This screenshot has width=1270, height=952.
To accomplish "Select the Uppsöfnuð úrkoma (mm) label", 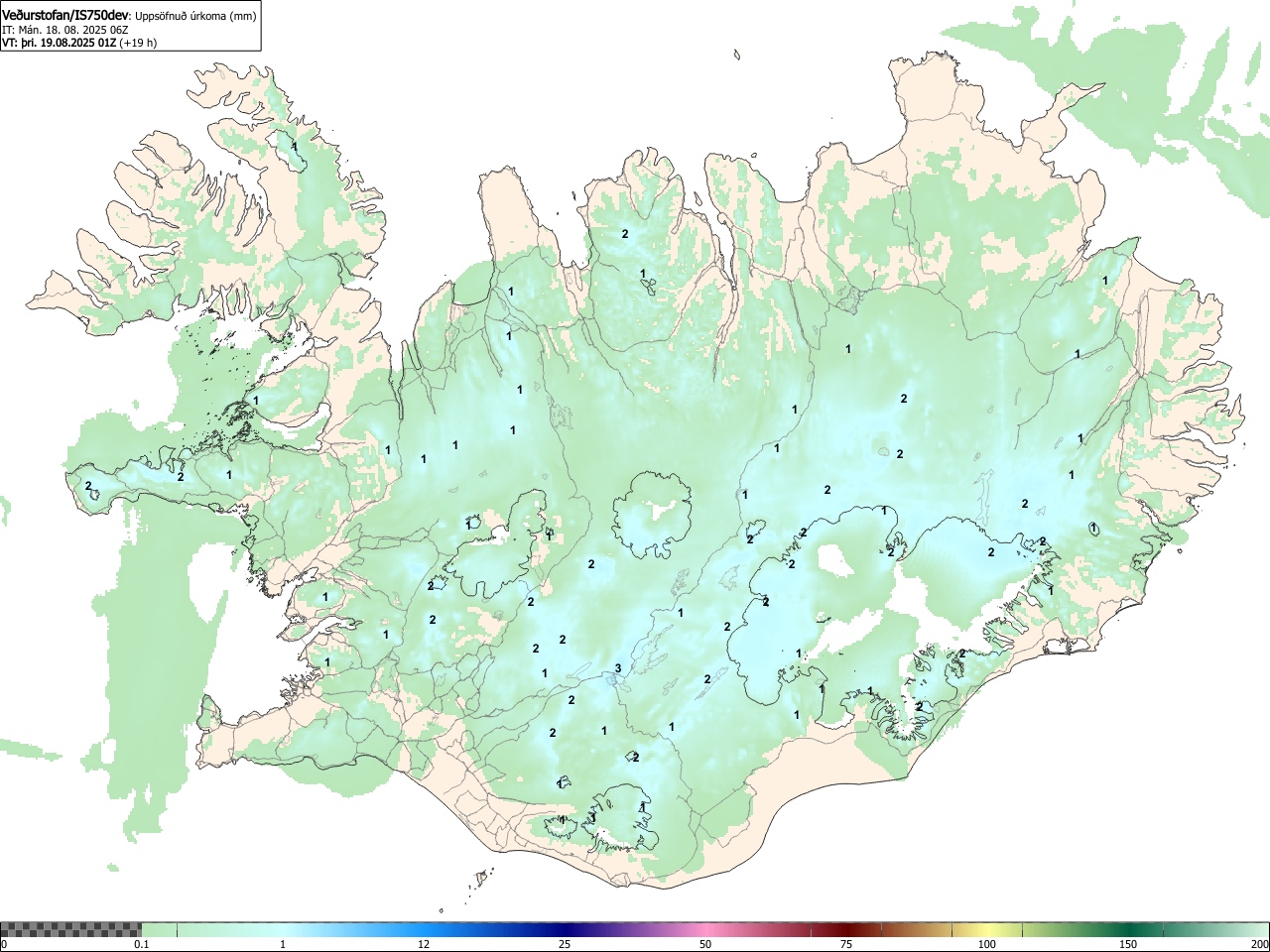I will pos(194,17).
